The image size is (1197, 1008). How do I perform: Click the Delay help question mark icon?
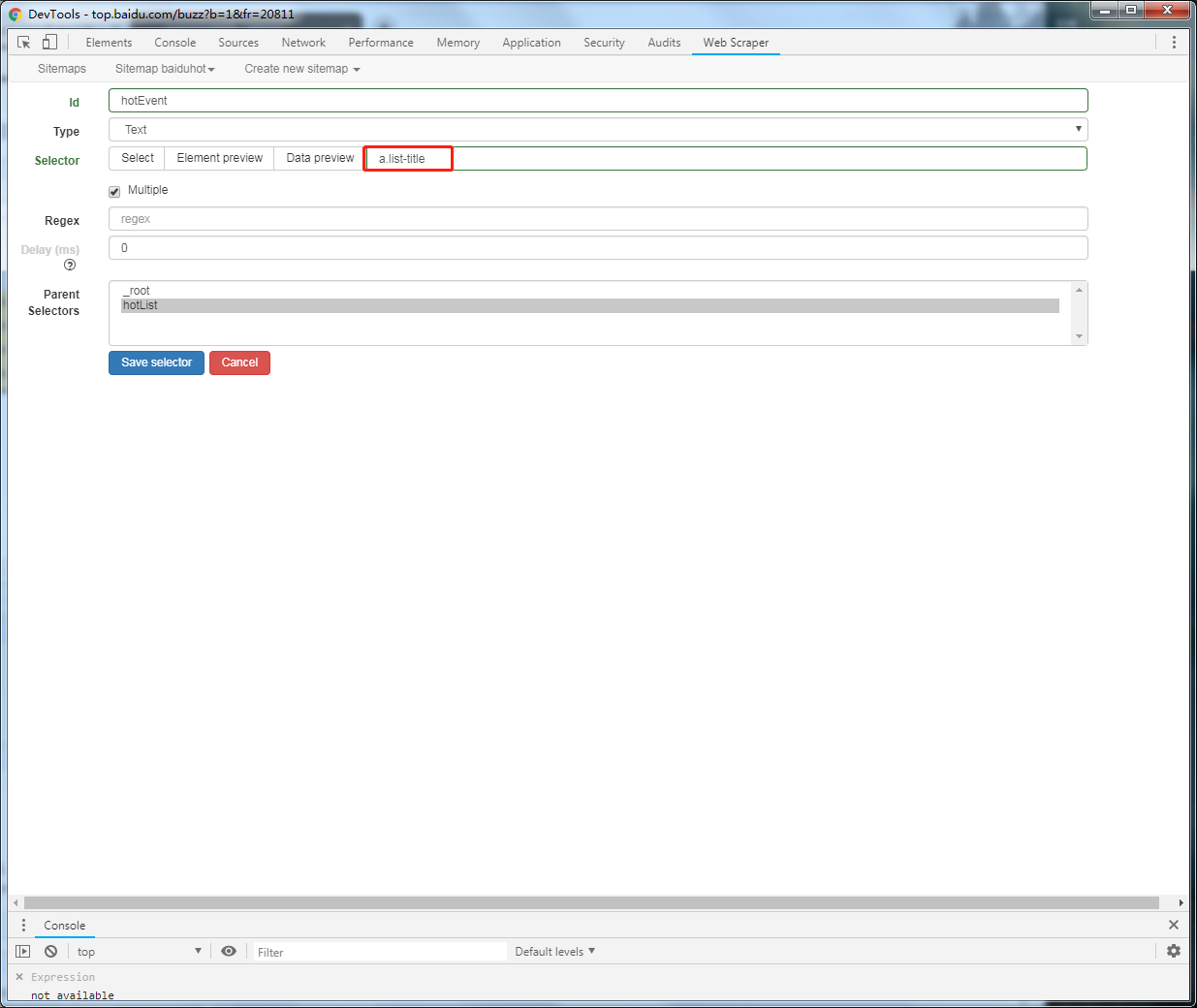[70, 265]
